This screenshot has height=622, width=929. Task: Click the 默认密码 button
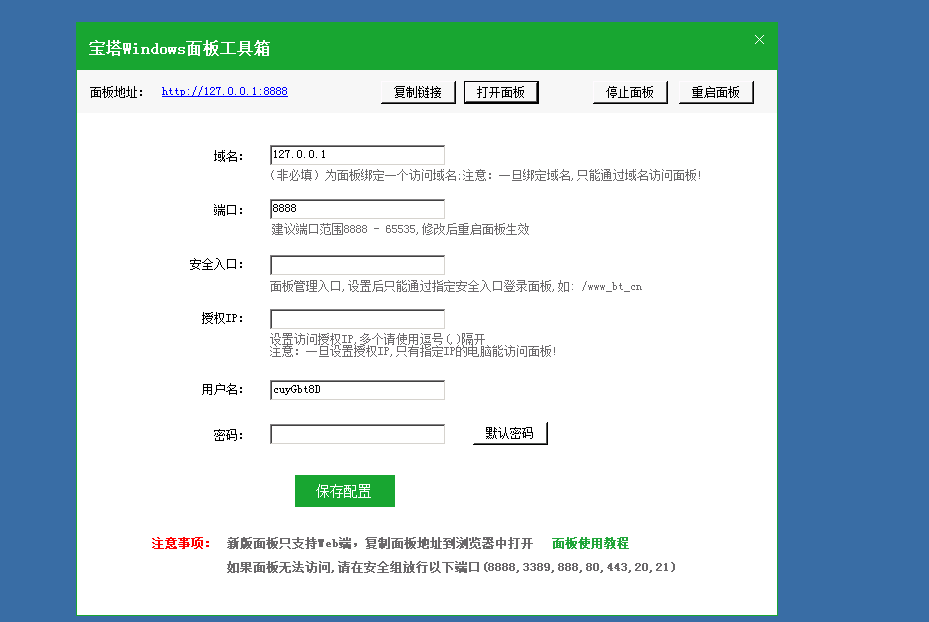pos(510,433)
